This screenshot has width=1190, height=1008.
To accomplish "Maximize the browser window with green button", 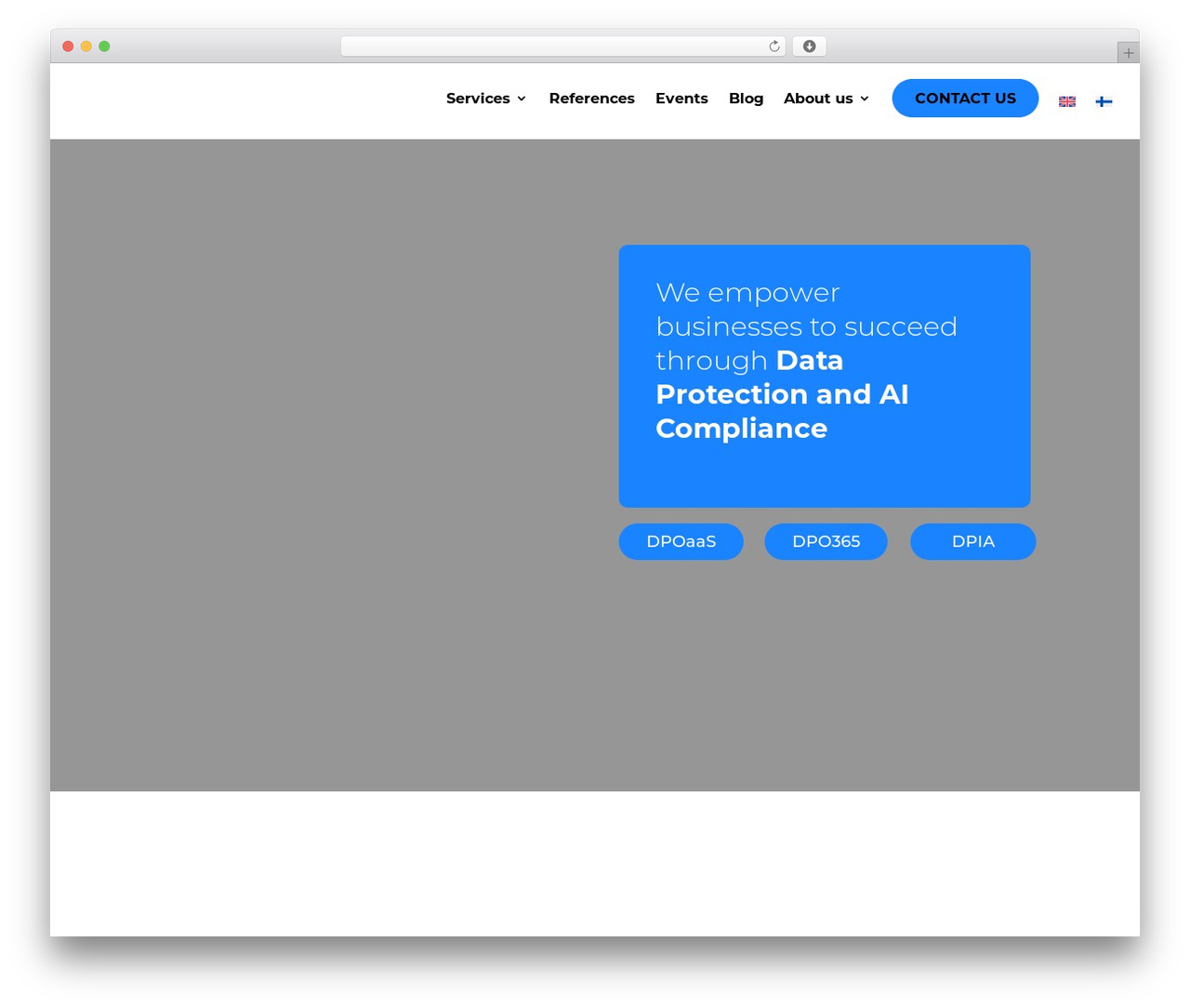I will point(104,46).
